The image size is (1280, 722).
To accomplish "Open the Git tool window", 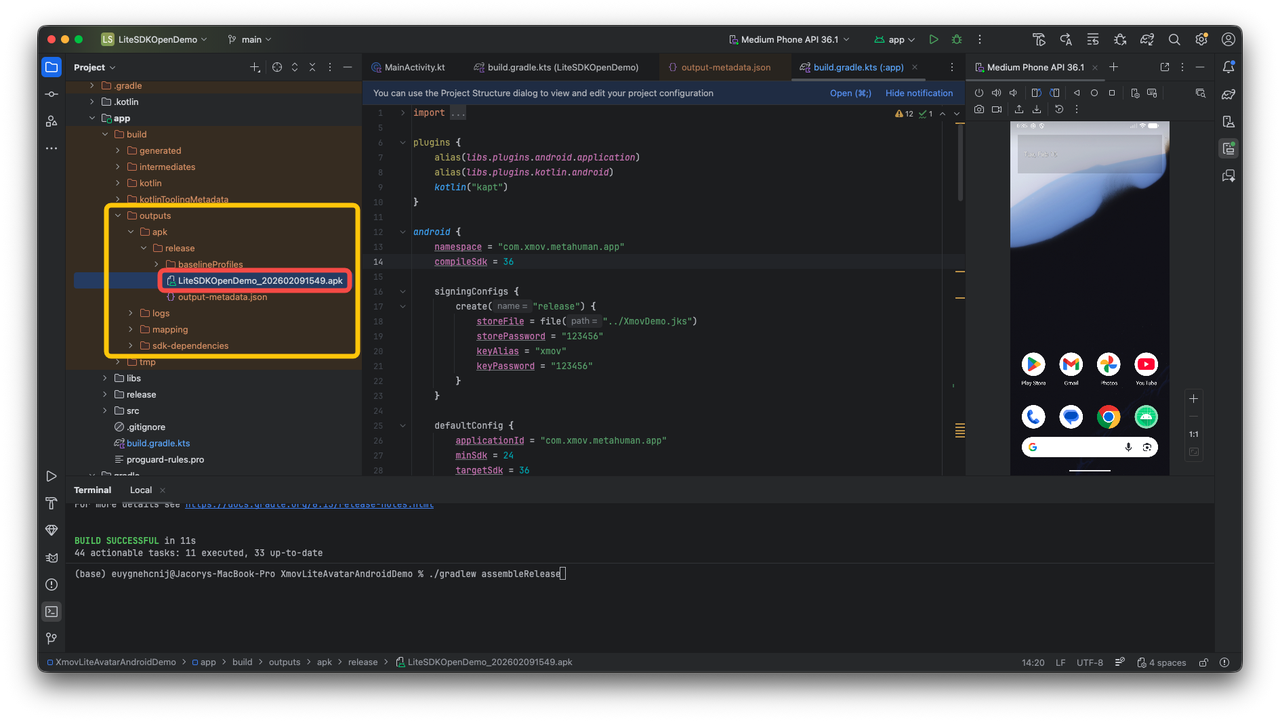I will coord(51,638).
